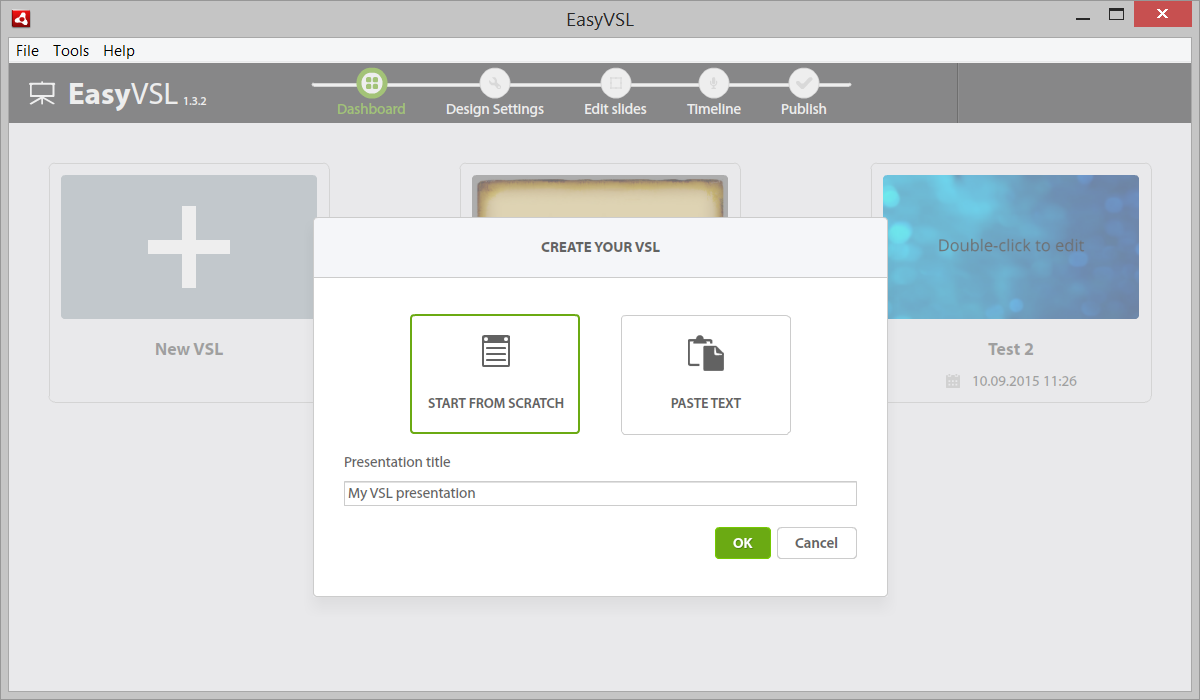The image size is (1200, 700).
Task: Select the parchment-style VSL thumbnail
Action: [600, 196]
